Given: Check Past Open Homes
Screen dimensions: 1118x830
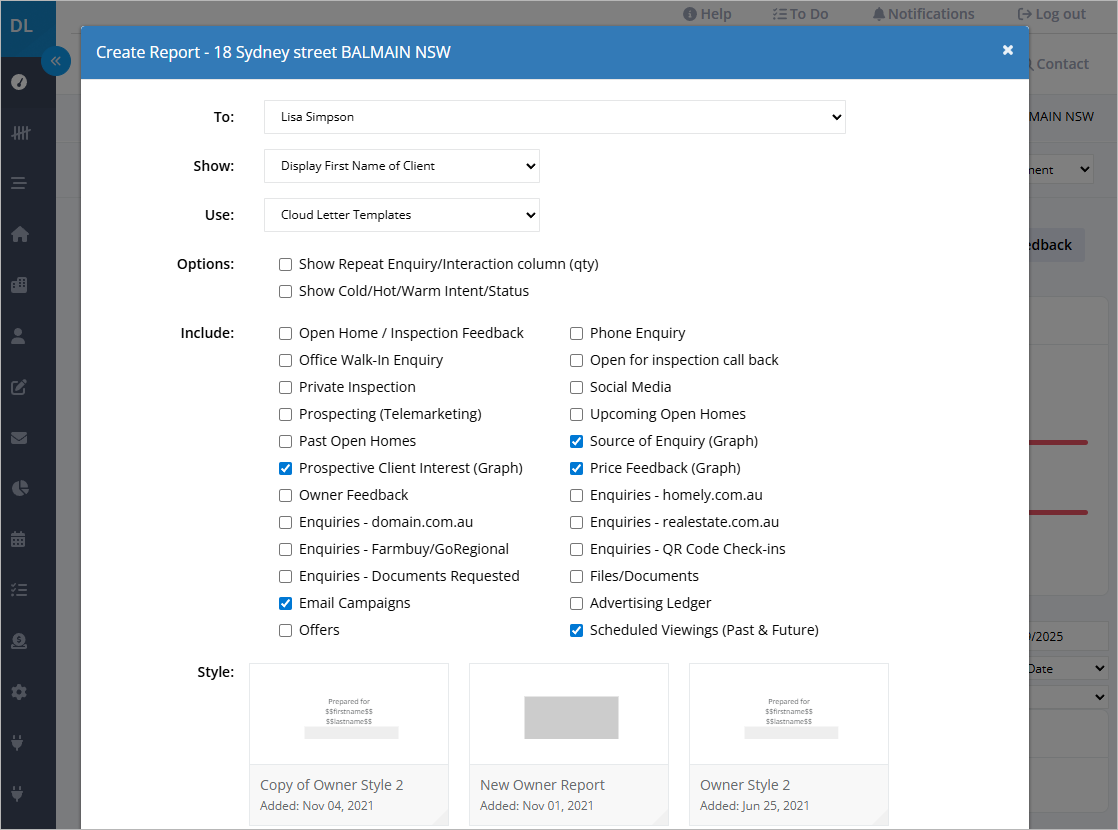Looking at the screenshot, I should (x=285, y=442).
